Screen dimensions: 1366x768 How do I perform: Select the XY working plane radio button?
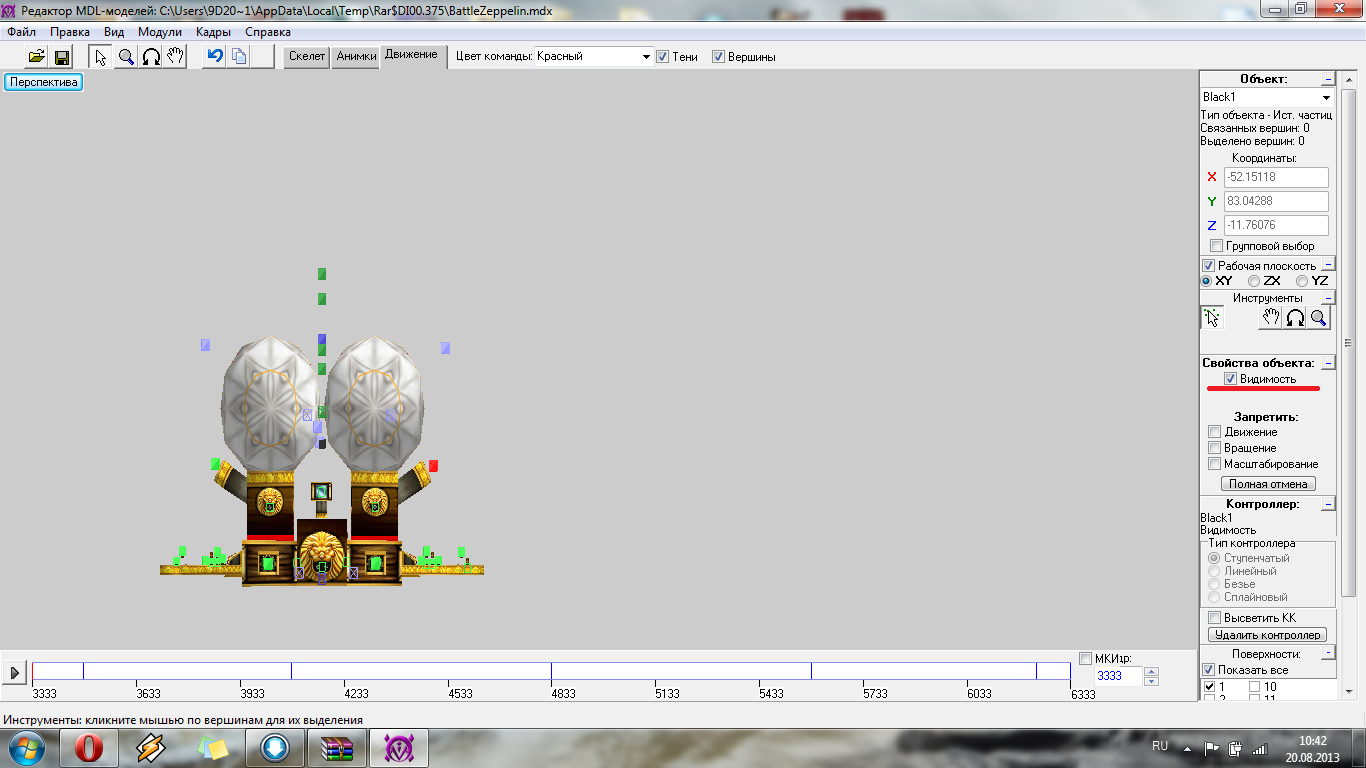click(x=1207, y=281)
